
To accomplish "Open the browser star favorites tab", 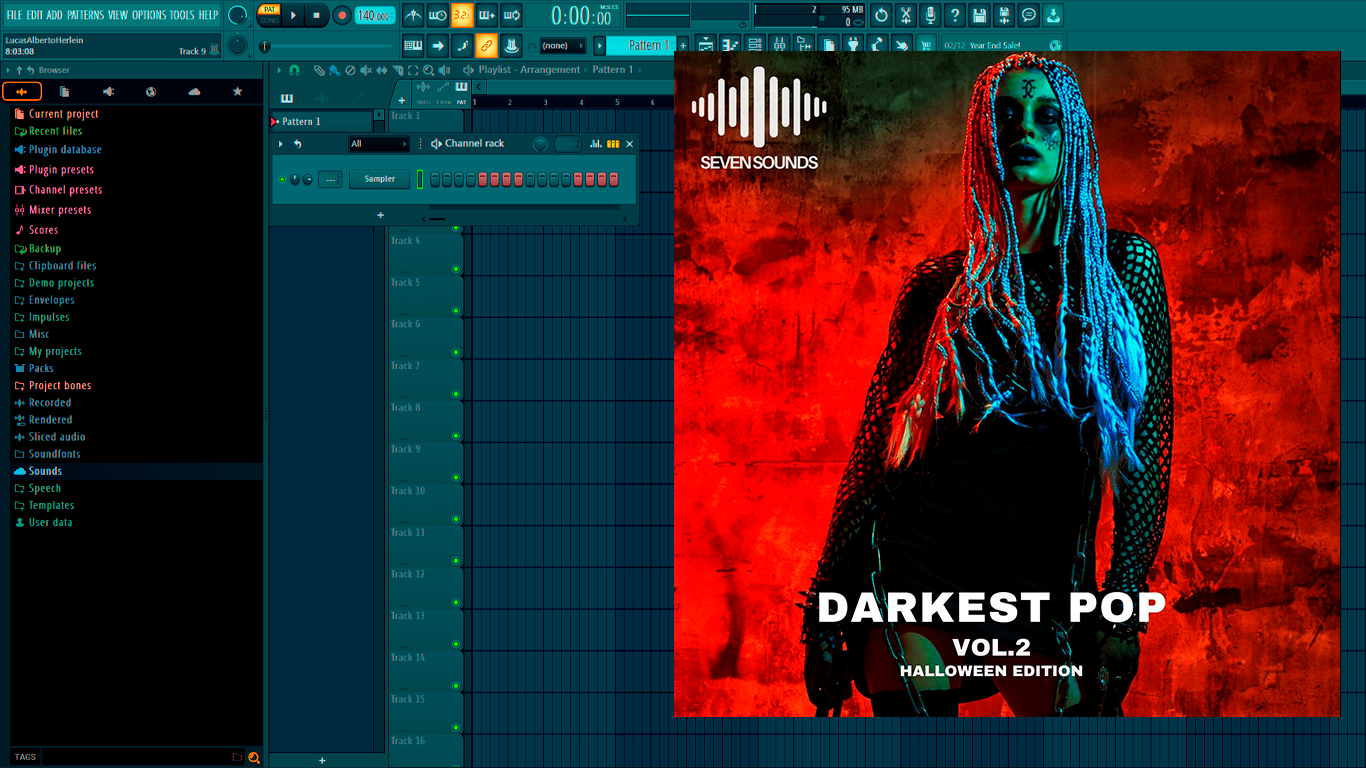I will click(x=237, y=92).
